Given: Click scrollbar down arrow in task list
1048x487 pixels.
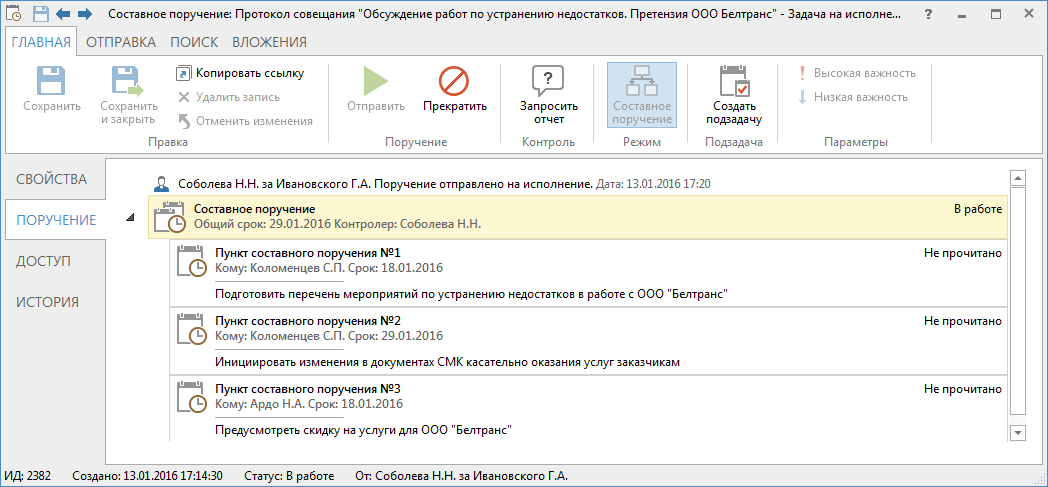Looking at the screenshot, I should tap(1018, 432).
